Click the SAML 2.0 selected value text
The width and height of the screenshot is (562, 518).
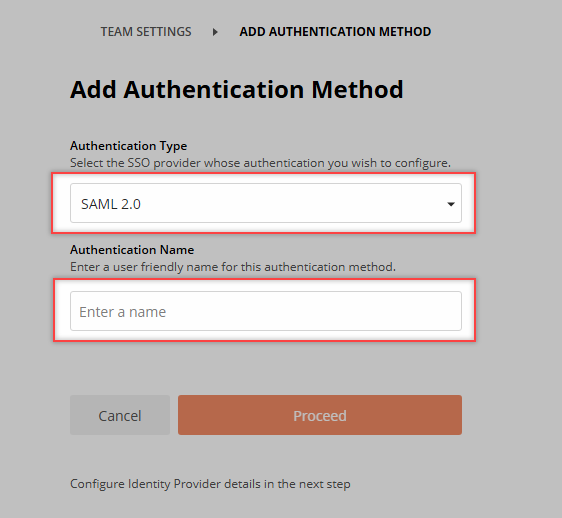click(111, 204)
